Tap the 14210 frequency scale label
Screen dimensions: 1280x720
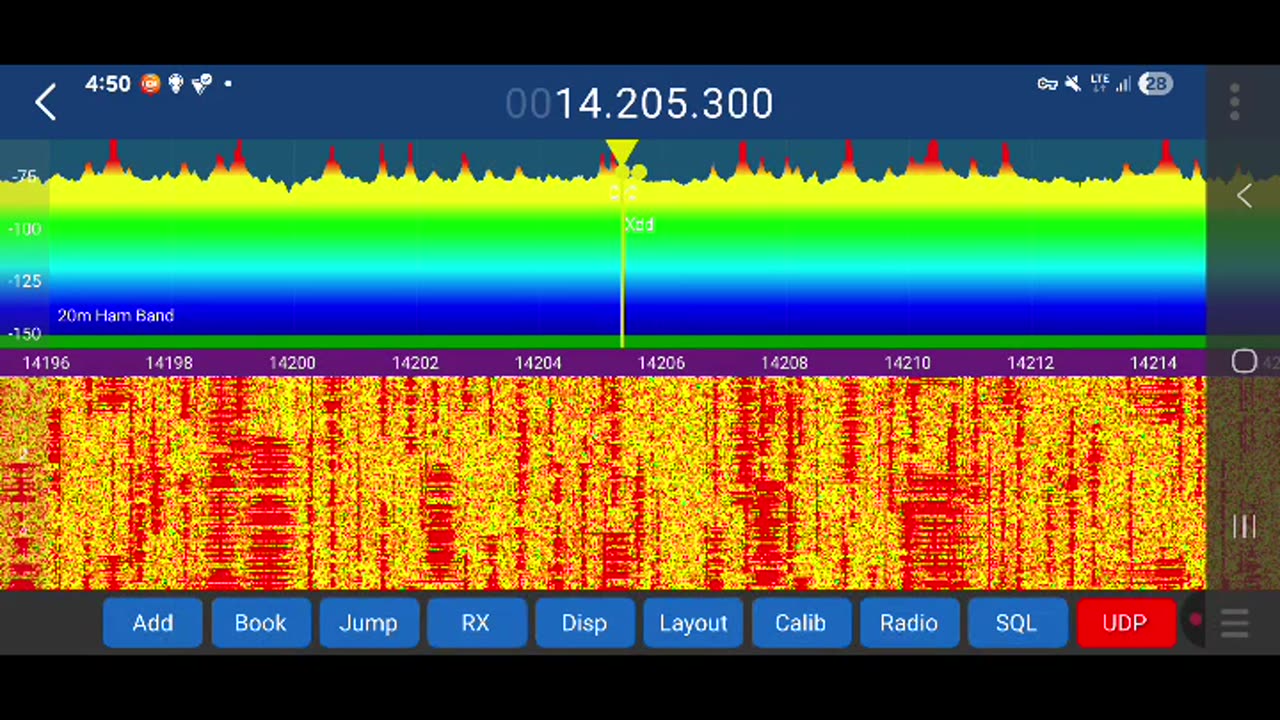pyautogui.click(x=907, y=362)
